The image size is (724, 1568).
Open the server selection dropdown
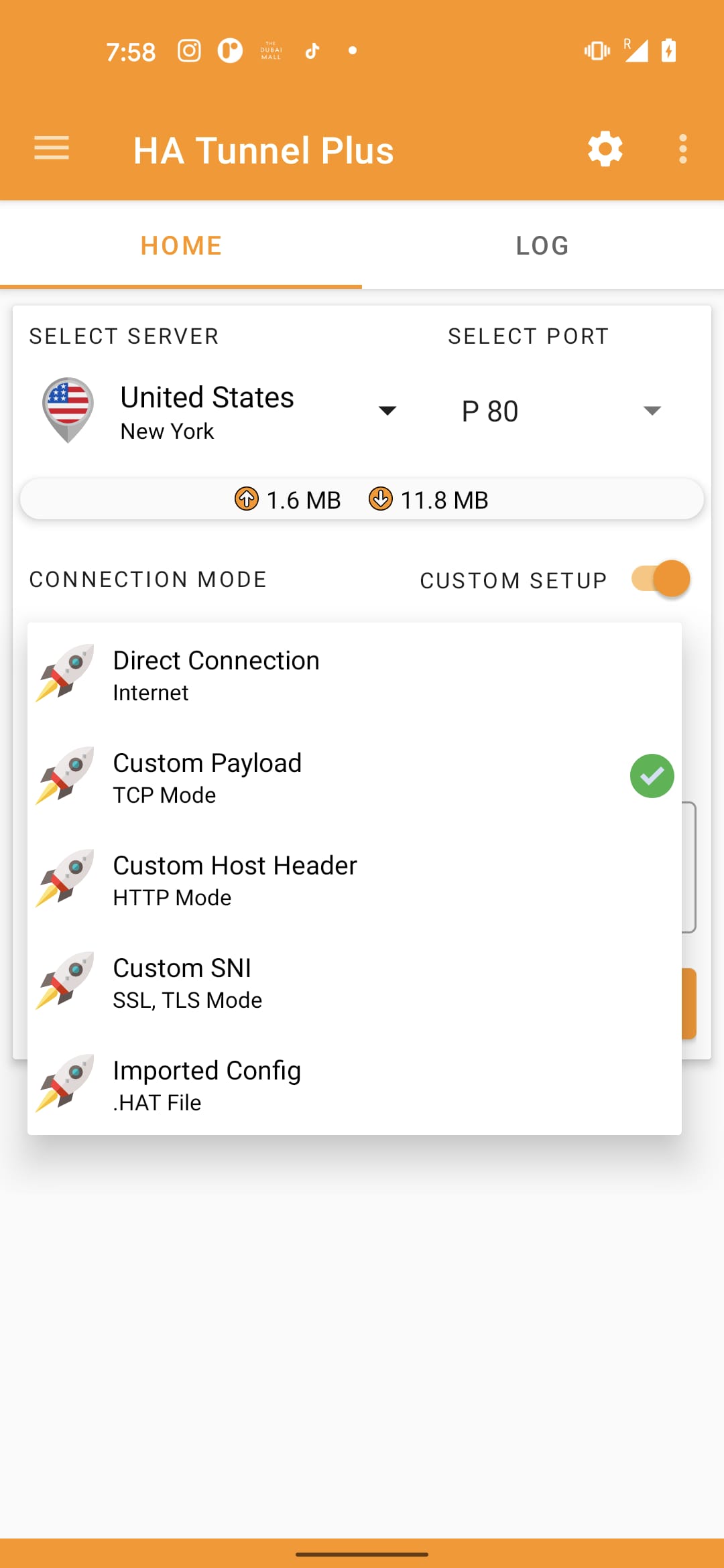pyautogui.click(x=389, y=410)
